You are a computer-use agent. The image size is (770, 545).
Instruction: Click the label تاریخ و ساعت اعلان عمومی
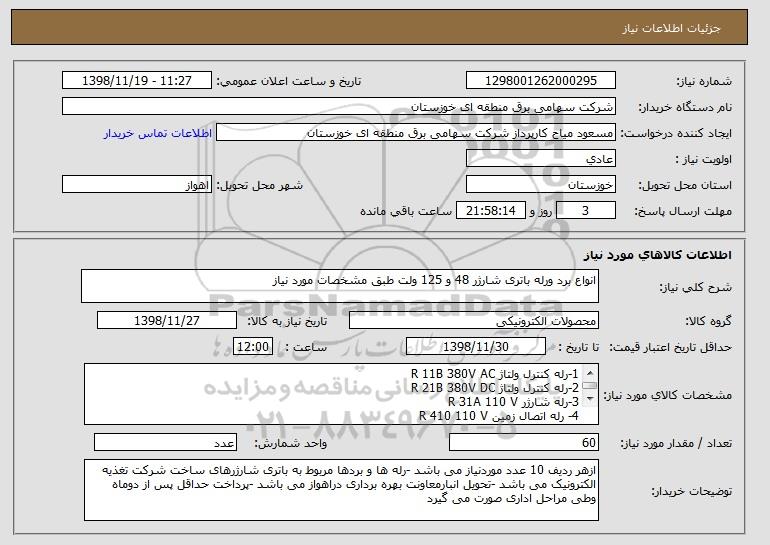289,81
